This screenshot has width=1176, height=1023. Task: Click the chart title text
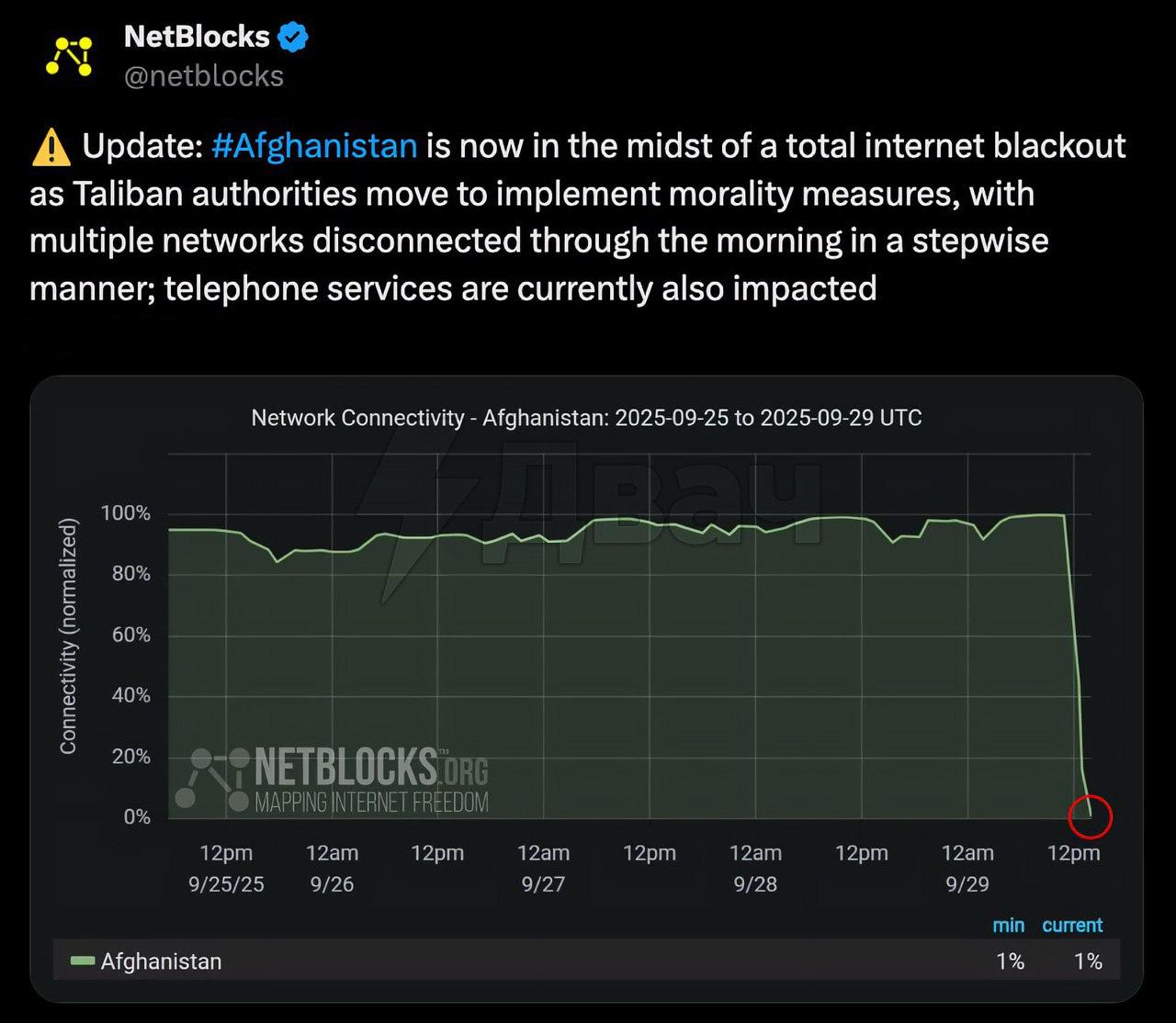[x=586, y=418]
